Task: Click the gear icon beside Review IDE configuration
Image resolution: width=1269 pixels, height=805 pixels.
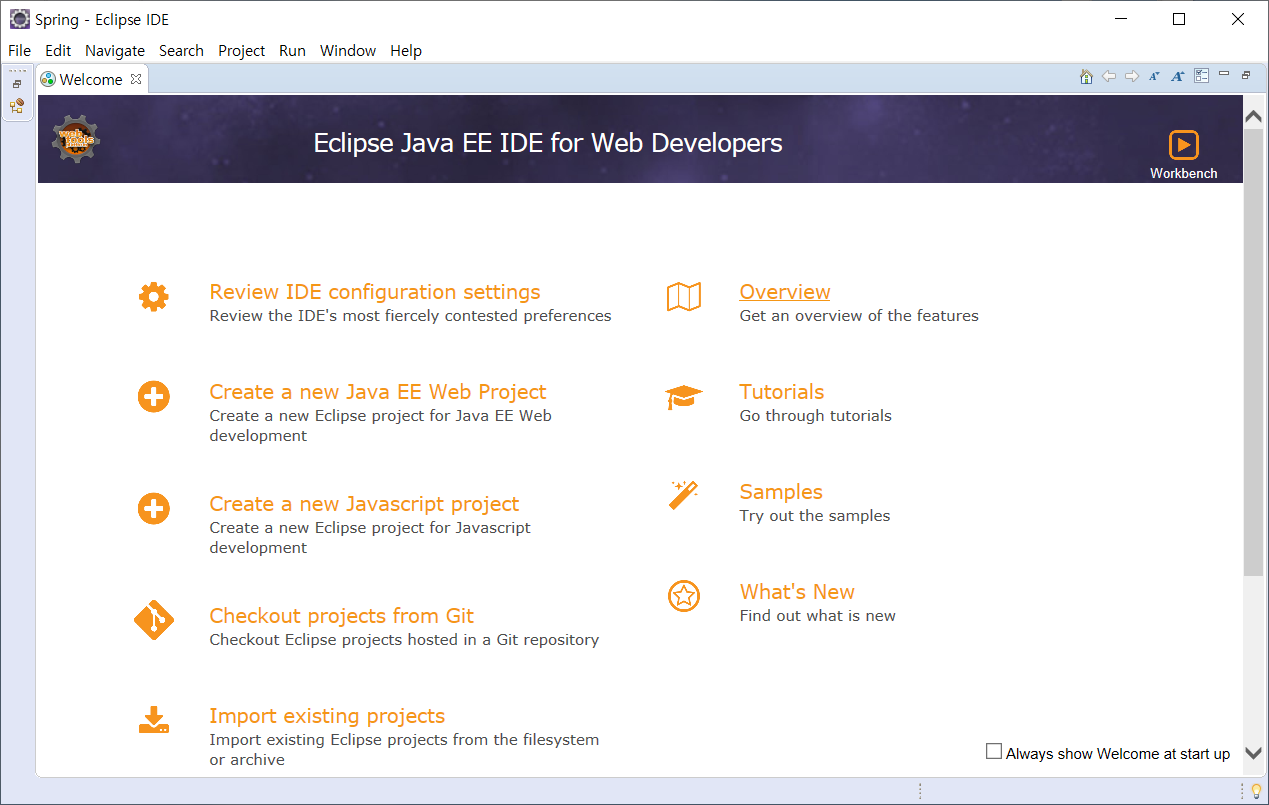Action: pyautogui.click(x=153, y=297)
